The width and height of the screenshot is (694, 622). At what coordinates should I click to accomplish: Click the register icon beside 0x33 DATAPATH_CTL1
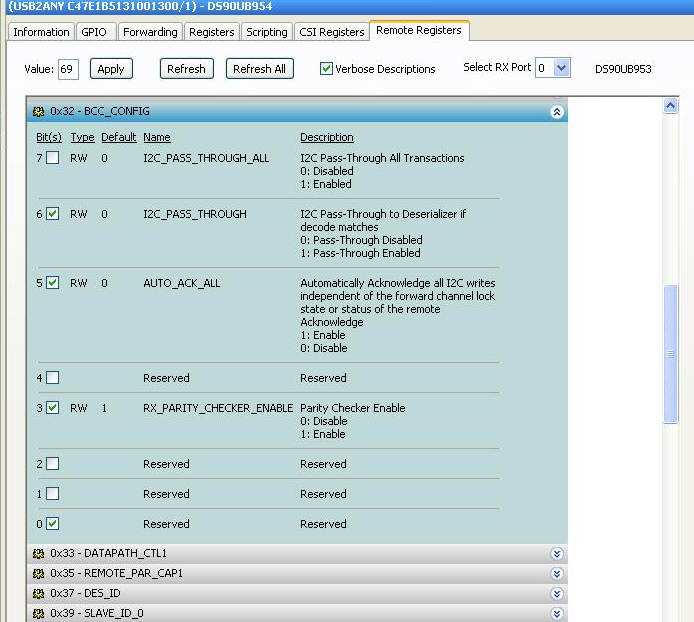pos(39,553)
